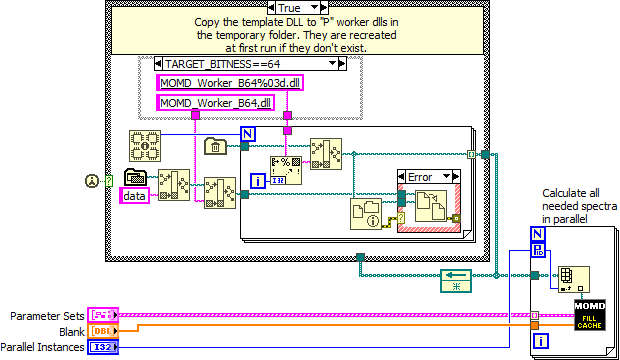Viewport: 620px width, 360px height.
Task: Click the data string constant
Action: click(x=134, y=196)
